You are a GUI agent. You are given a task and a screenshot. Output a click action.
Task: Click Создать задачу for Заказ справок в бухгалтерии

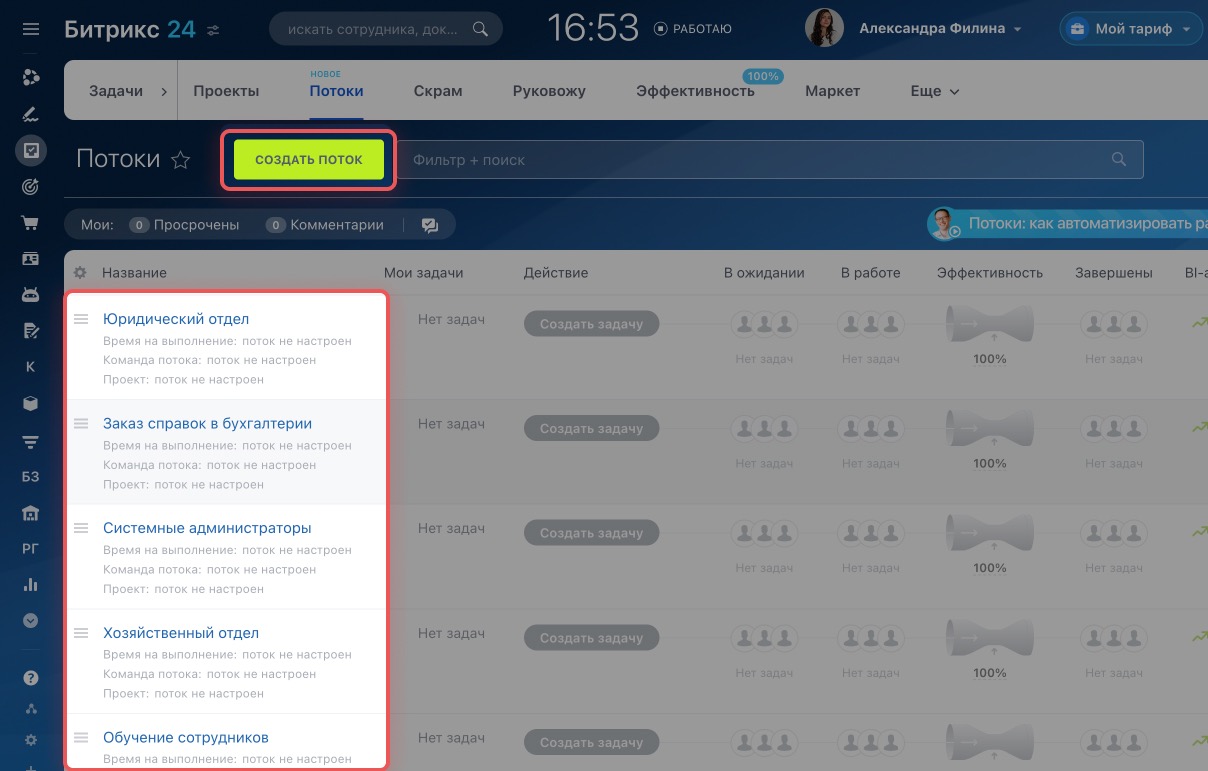point(591,428)
